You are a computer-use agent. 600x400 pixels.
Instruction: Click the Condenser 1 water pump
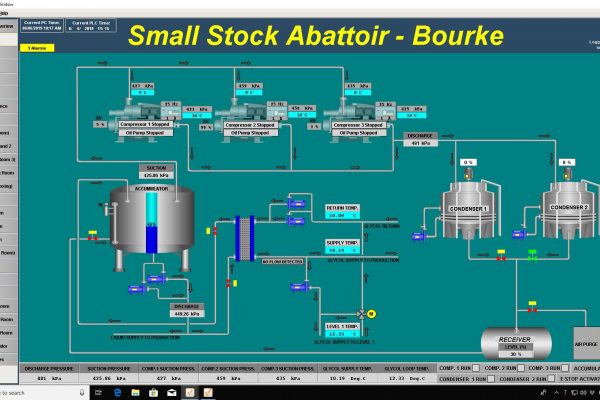point(421,238)
